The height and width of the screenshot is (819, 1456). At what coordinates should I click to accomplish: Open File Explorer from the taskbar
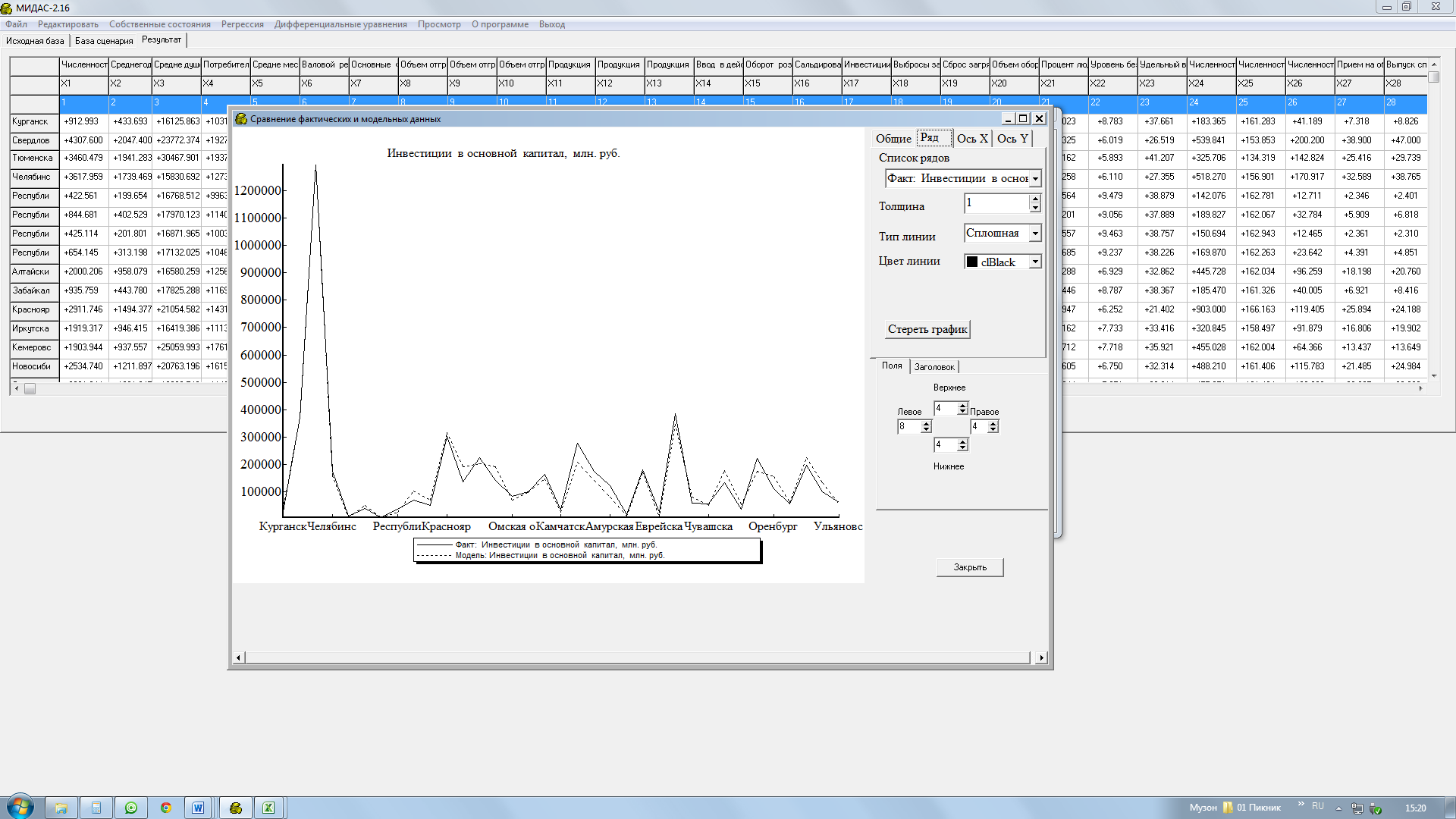click(x=61, y=808)
